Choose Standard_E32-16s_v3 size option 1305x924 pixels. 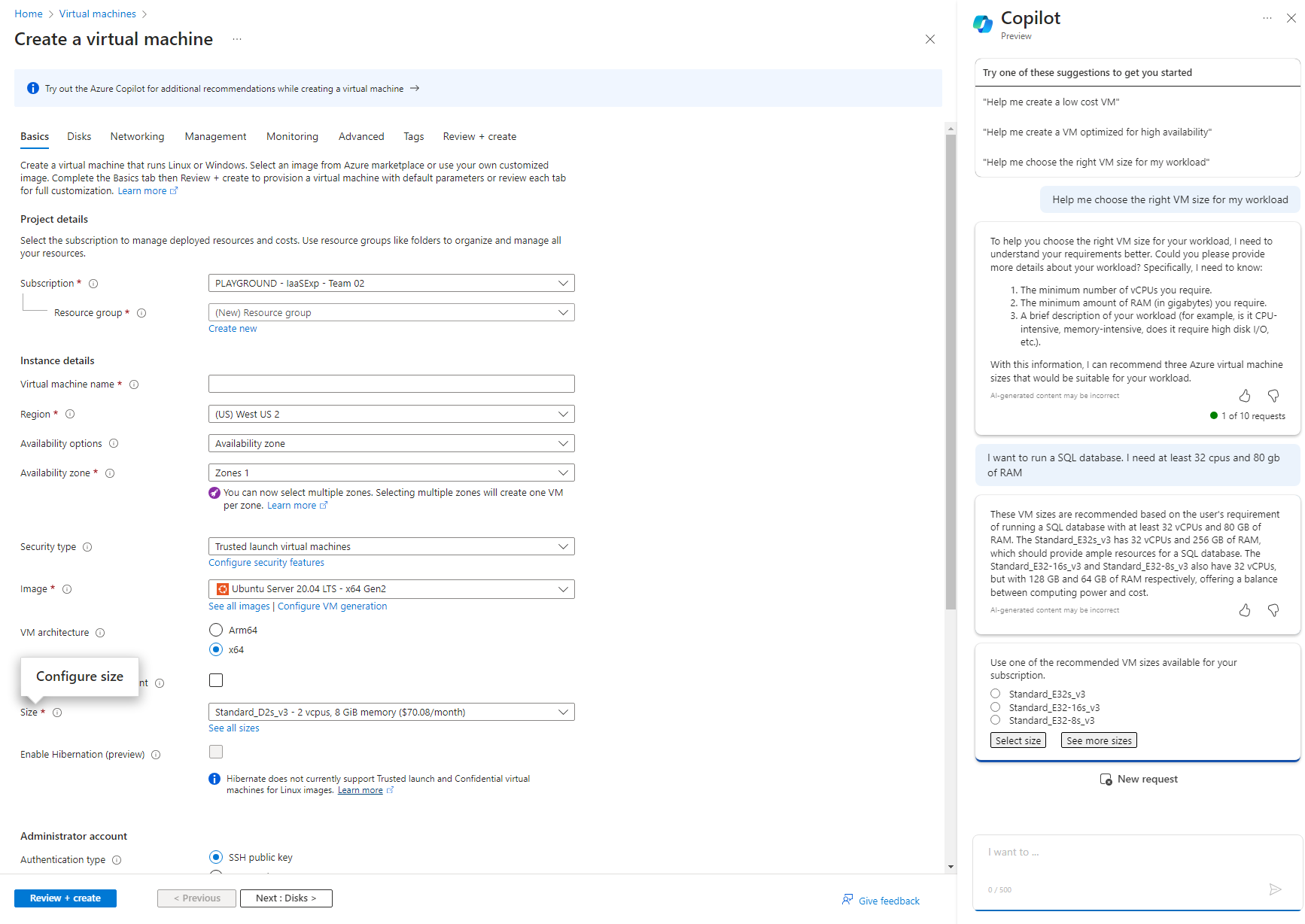coord(996,707)
